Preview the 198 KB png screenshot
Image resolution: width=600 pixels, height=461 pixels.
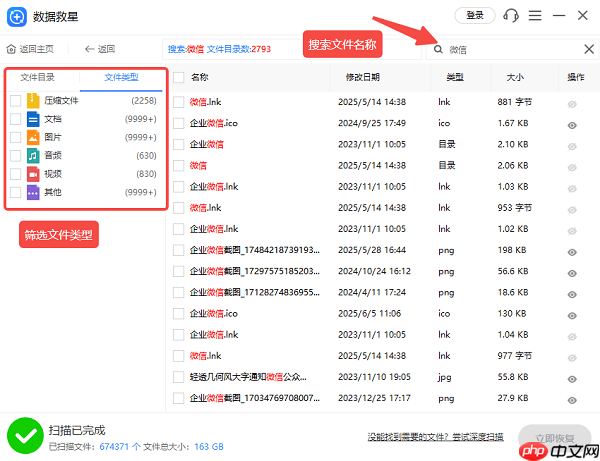[x=572, y=252]
